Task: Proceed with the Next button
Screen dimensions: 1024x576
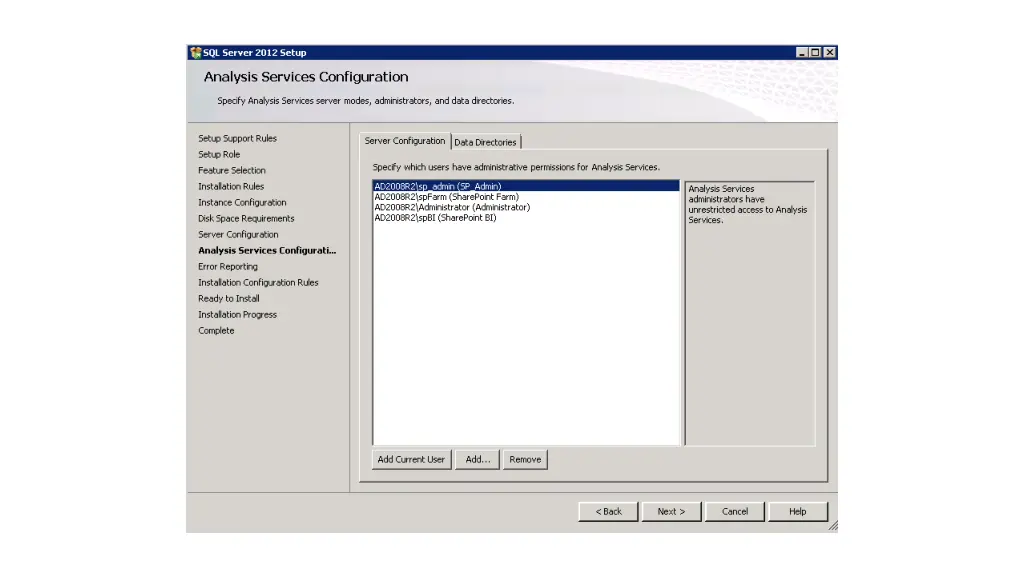Action: [x=671, y=511]
